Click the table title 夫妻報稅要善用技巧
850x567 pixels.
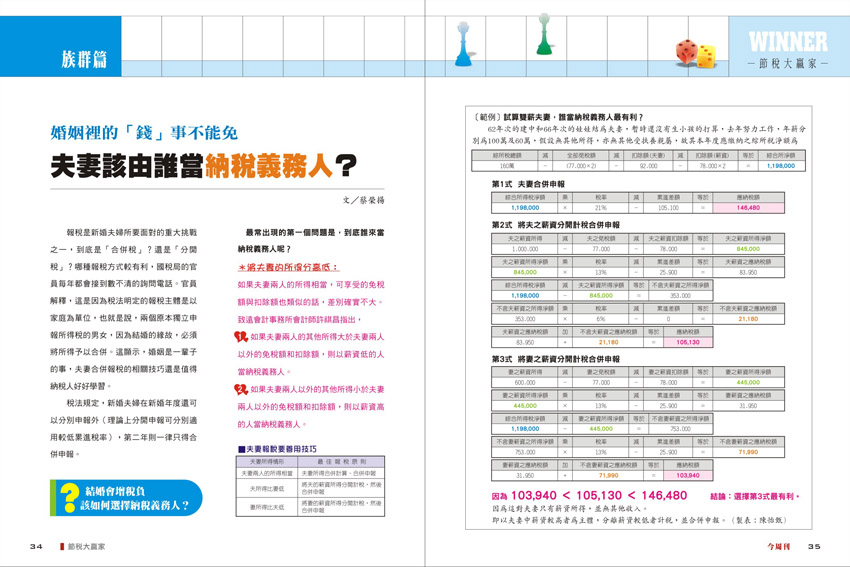point(281,449)
